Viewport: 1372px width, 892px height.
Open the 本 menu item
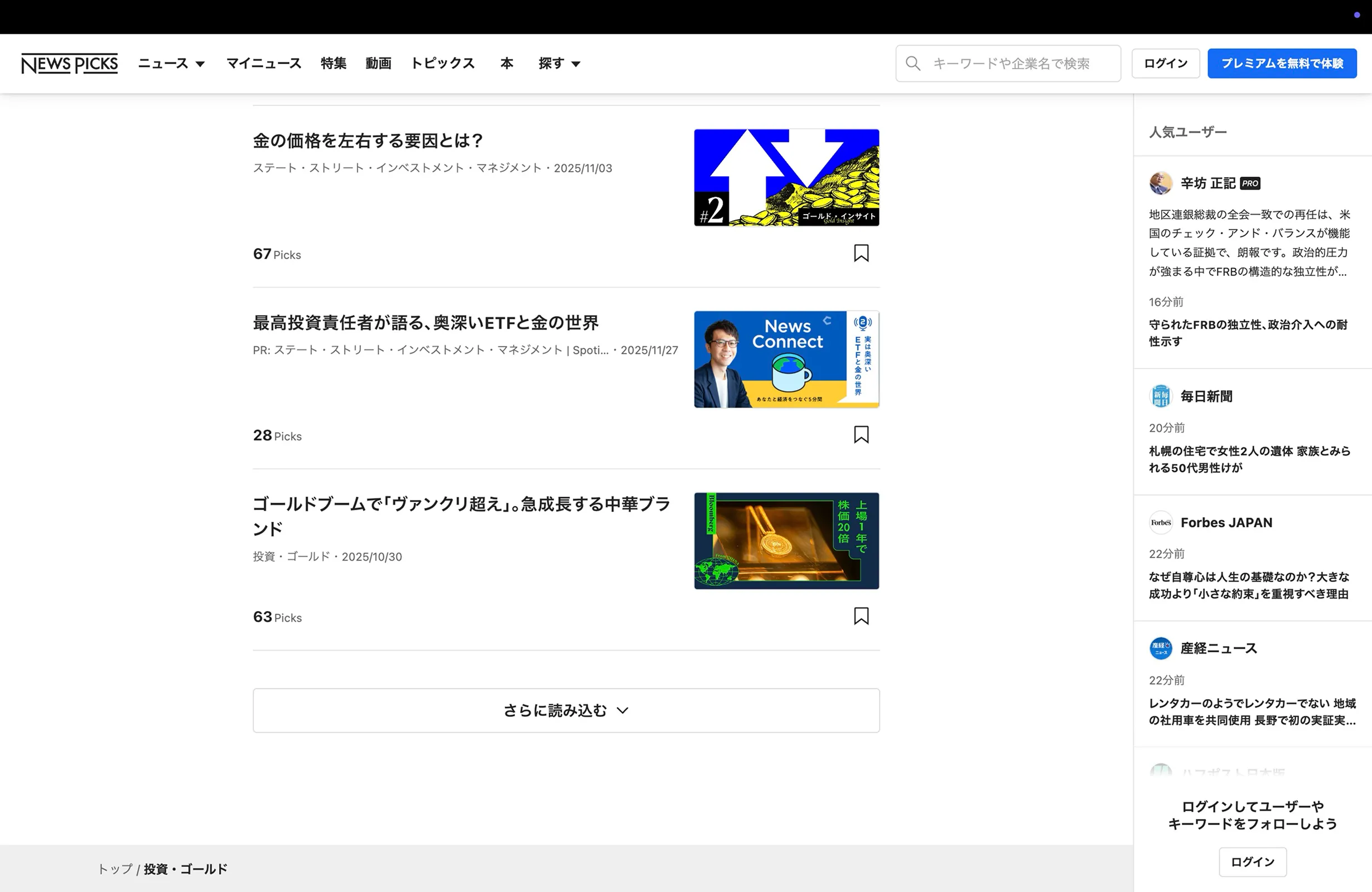point(507,64)
